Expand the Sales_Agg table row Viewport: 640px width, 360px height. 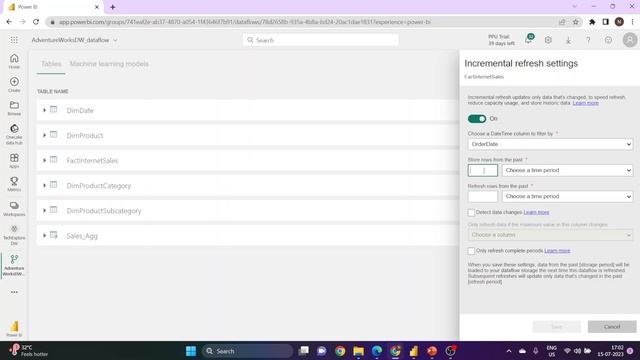(44, 236)
